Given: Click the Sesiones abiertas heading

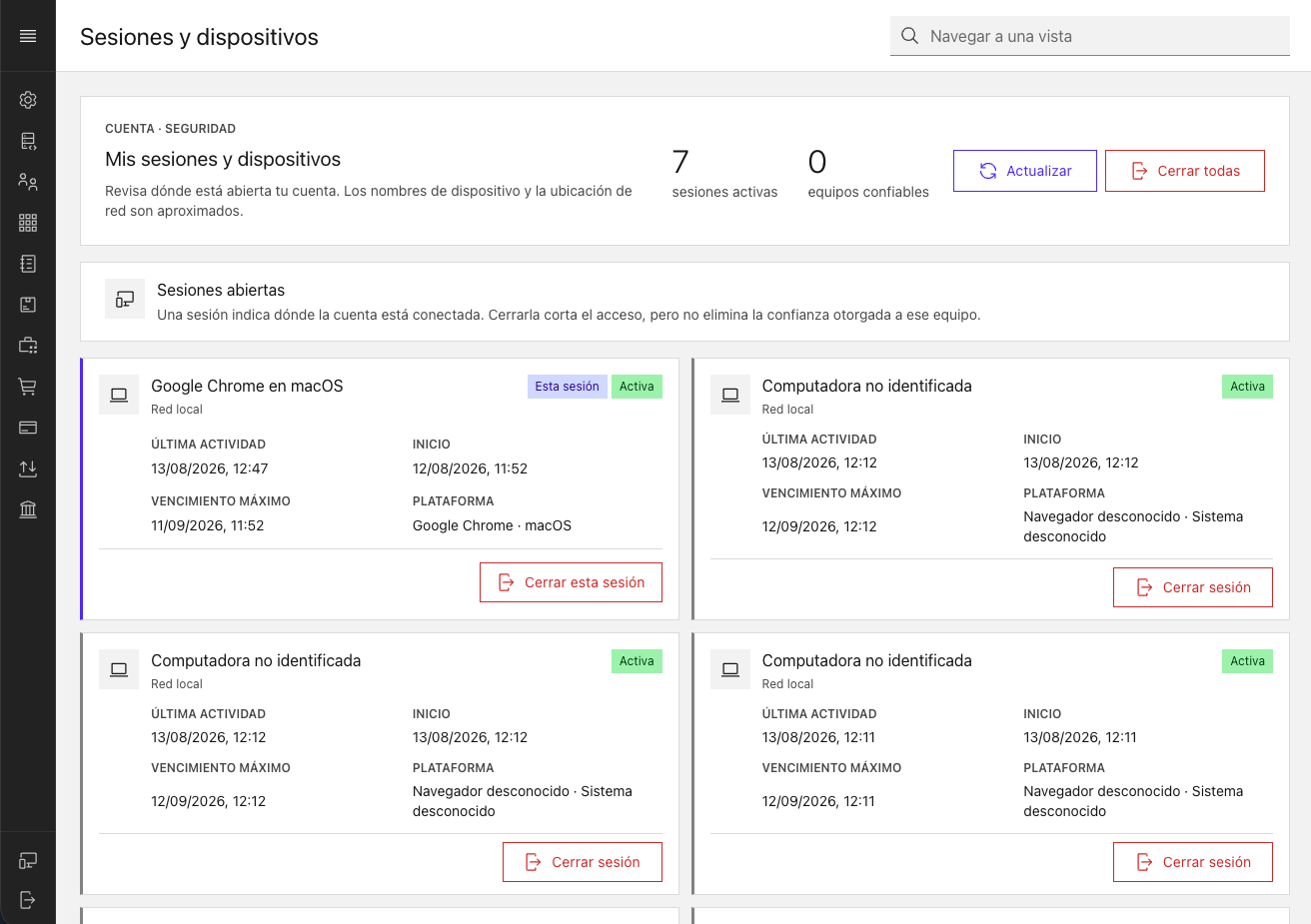Looking at the screenshot, I should pos(221,290).
